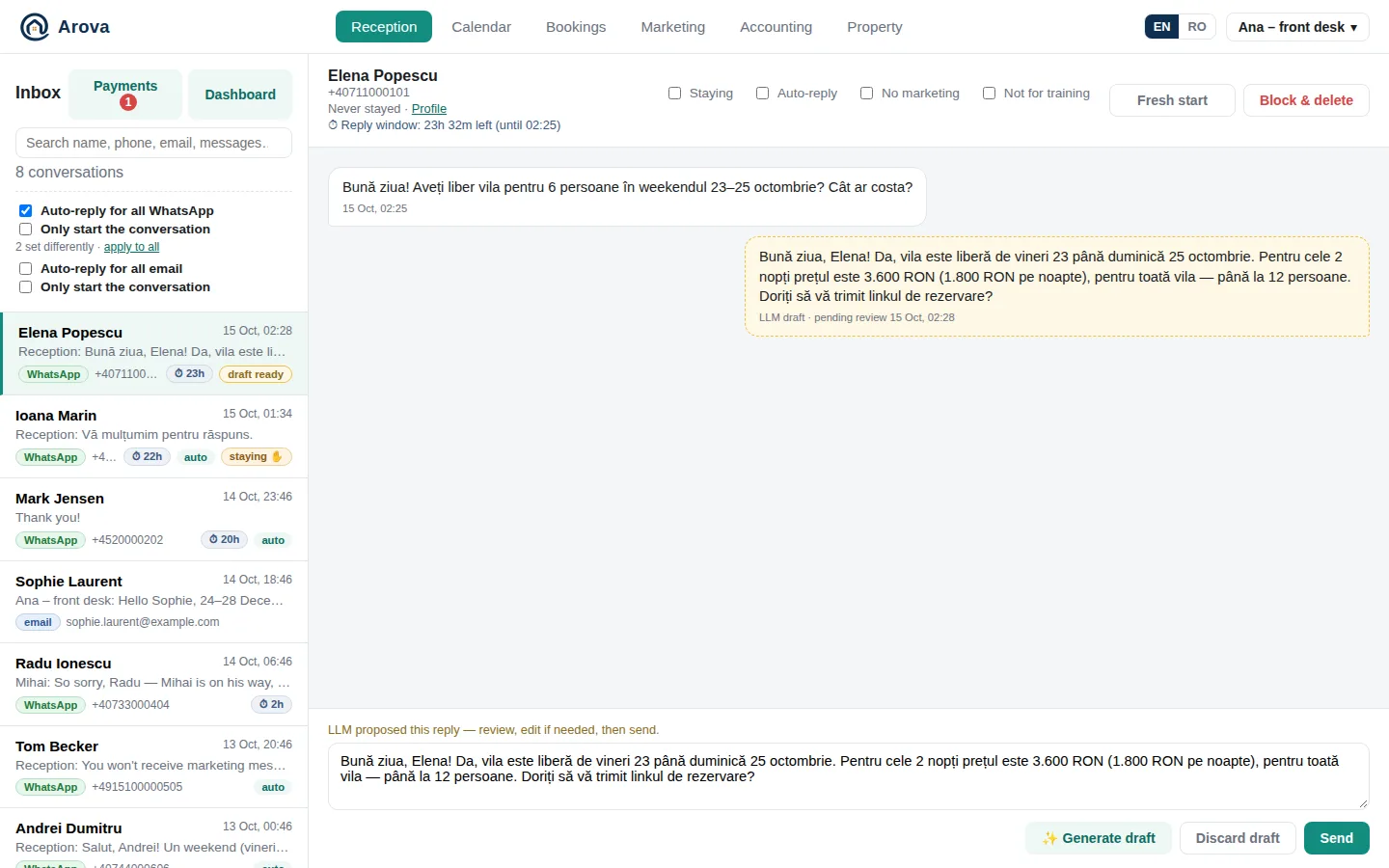Open the Sophie Laurent conversation

(x=154, y=602)
